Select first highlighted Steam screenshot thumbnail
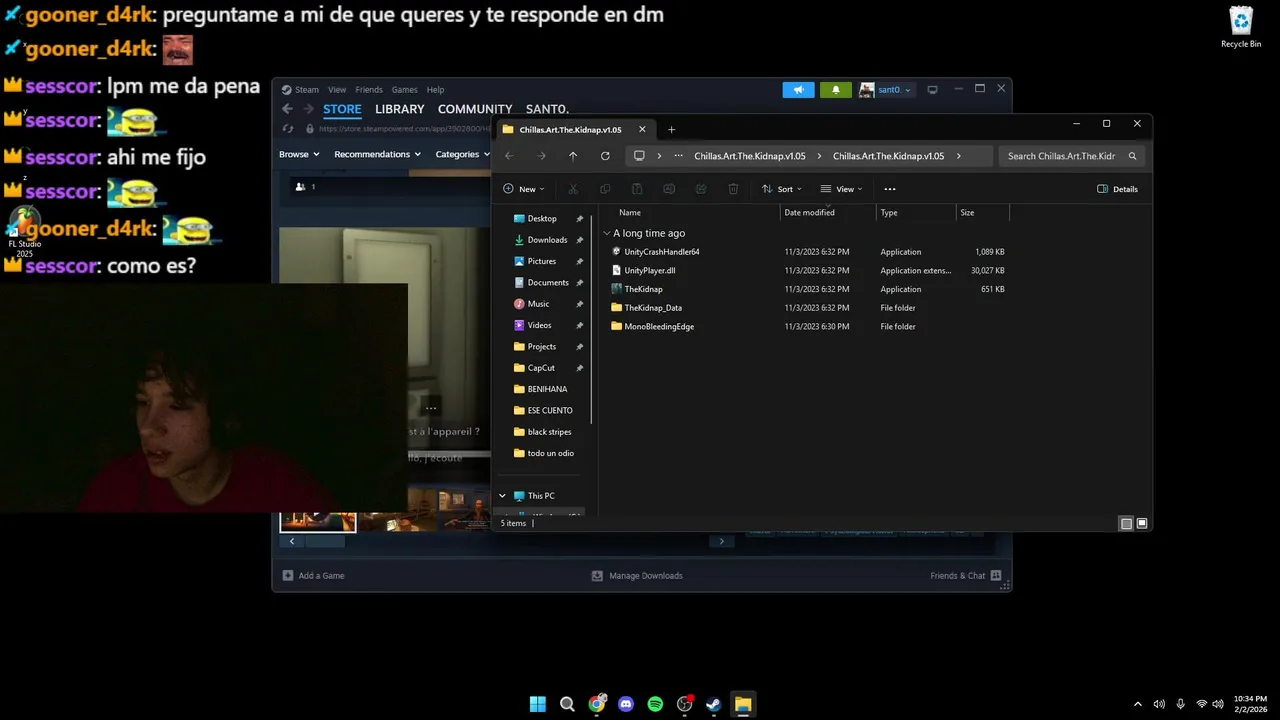The height and width of the screenshot is (720, 1280). click(317, 521)
